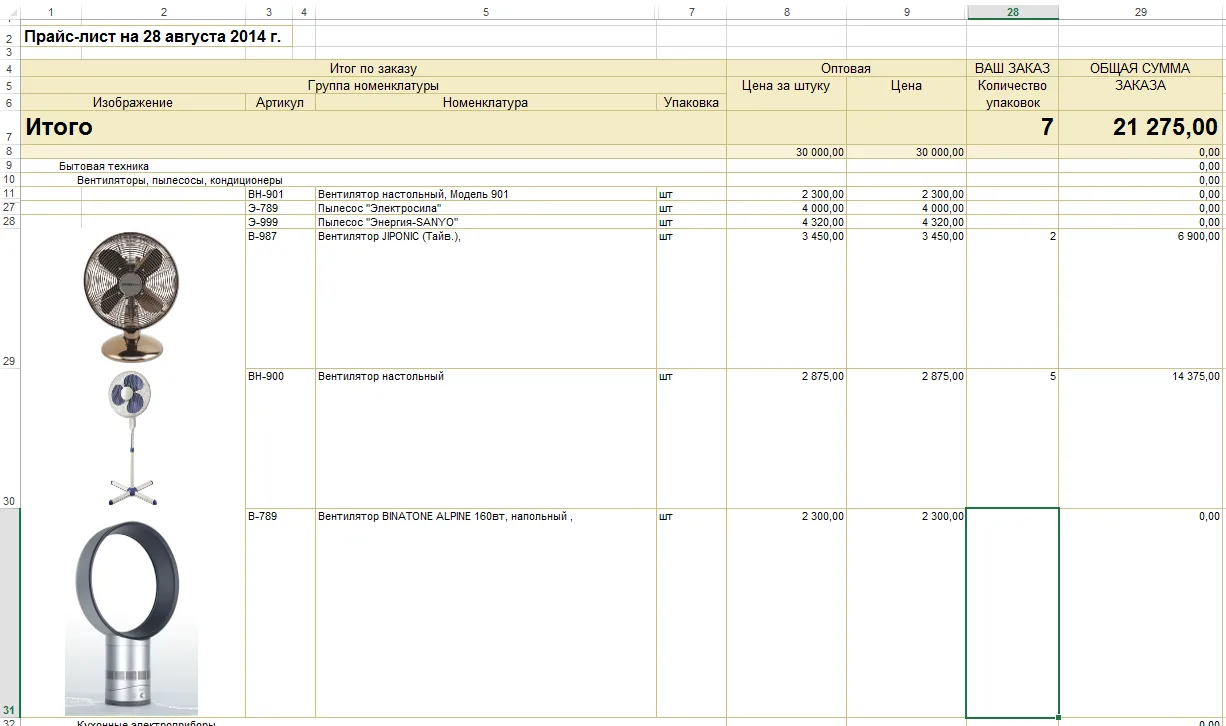Click the 'Упаковка' header cell
The height and width of the screenshot is (726, 1226).
tap(691, 103)
